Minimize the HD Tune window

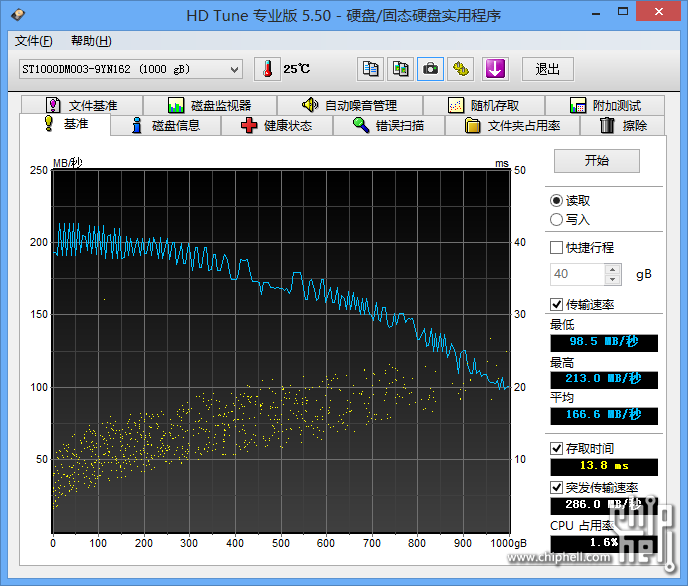coord(596,12)
